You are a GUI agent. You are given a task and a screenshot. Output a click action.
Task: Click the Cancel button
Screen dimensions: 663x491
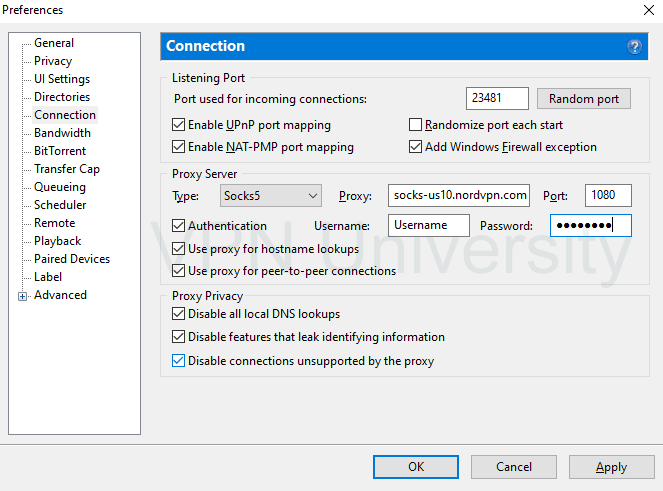point(514,467)
